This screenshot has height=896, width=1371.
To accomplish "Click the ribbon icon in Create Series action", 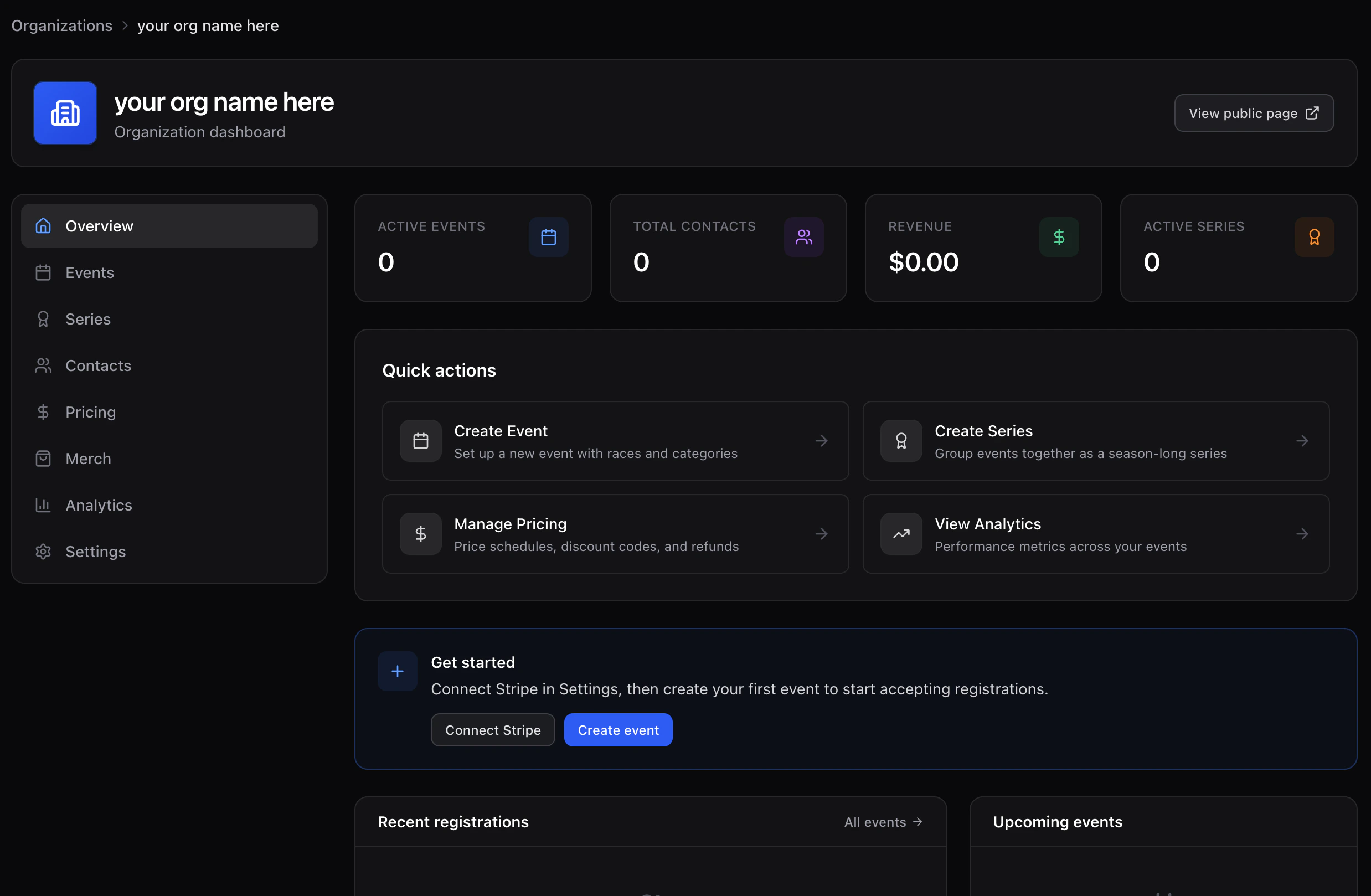I will click(901, 441).
